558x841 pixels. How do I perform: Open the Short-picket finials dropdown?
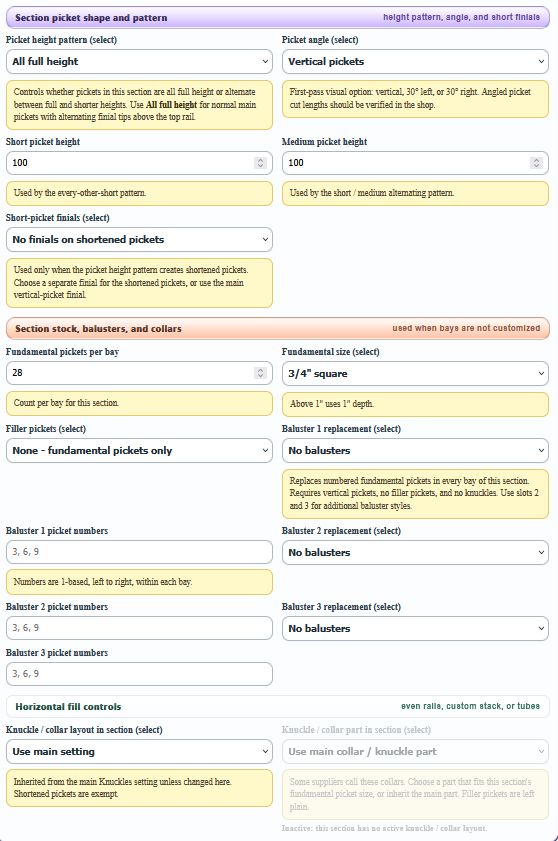pos(139,240)
